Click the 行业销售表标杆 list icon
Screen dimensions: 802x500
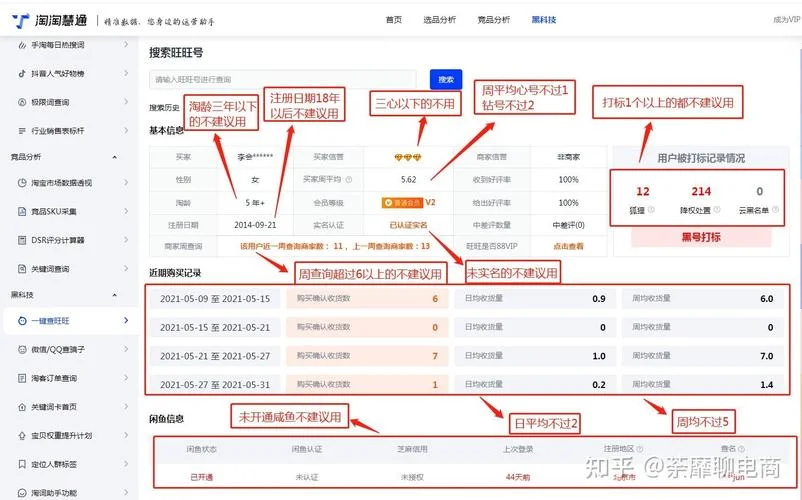22,131
